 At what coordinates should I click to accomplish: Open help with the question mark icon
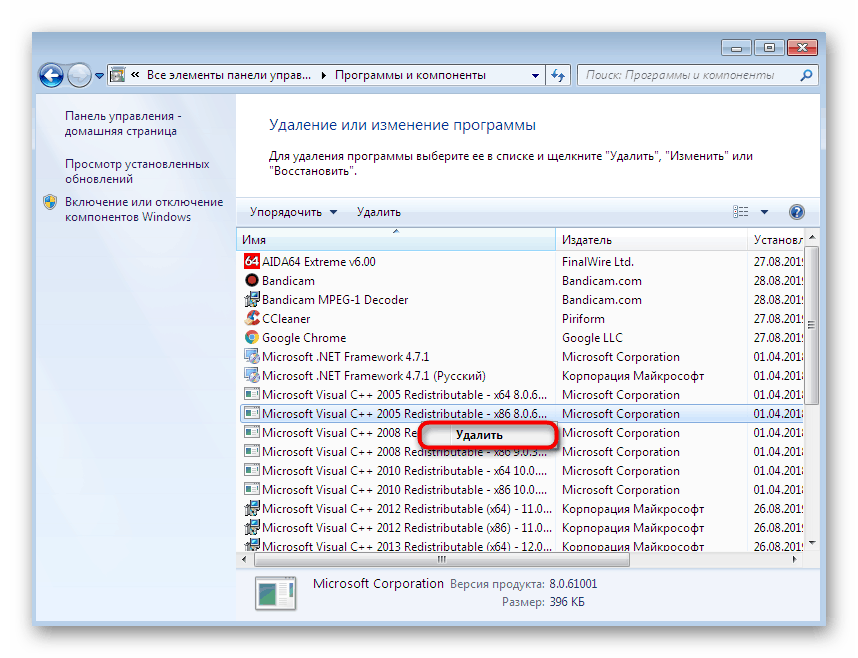click(x=797, y=212)
